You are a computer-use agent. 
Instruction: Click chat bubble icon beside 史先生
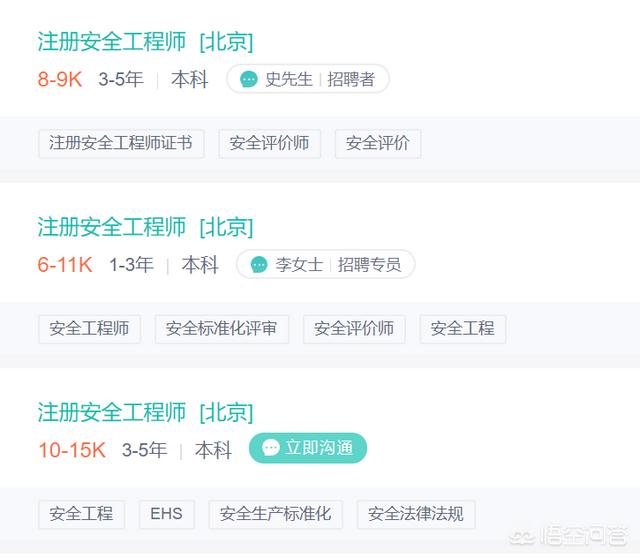click(249, 79)
